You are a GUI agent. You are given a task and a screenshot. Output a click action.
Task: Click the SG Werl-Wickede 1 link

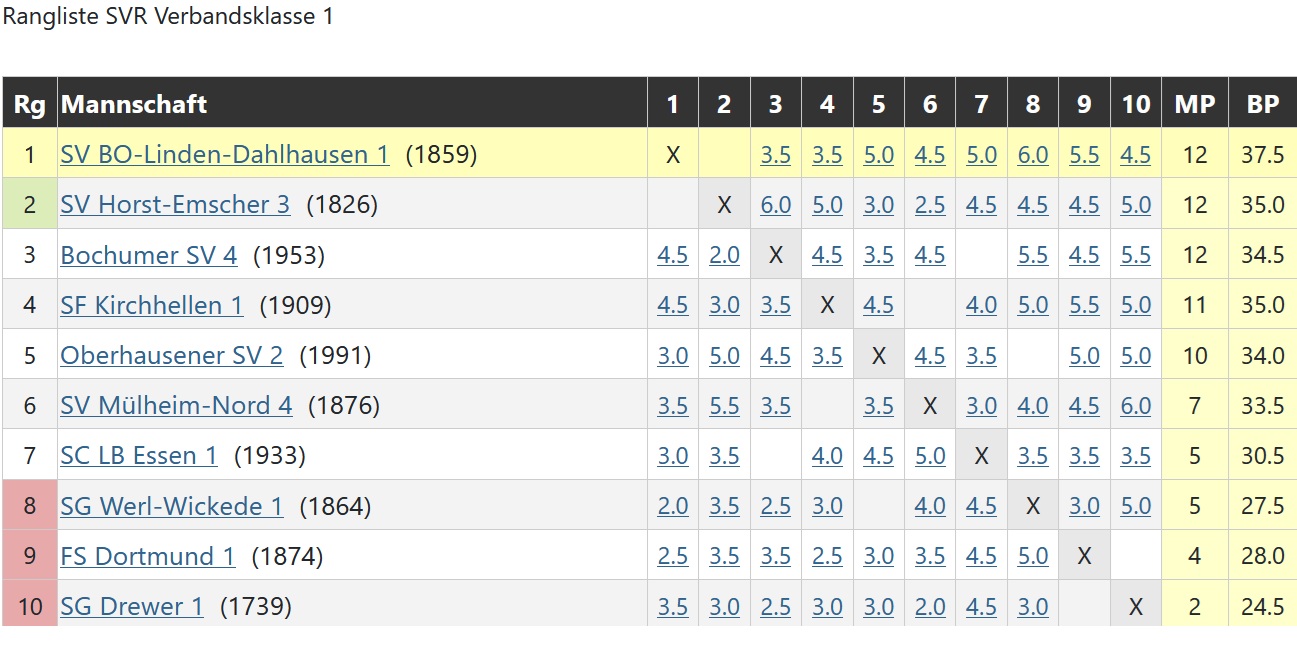point(172,506)
